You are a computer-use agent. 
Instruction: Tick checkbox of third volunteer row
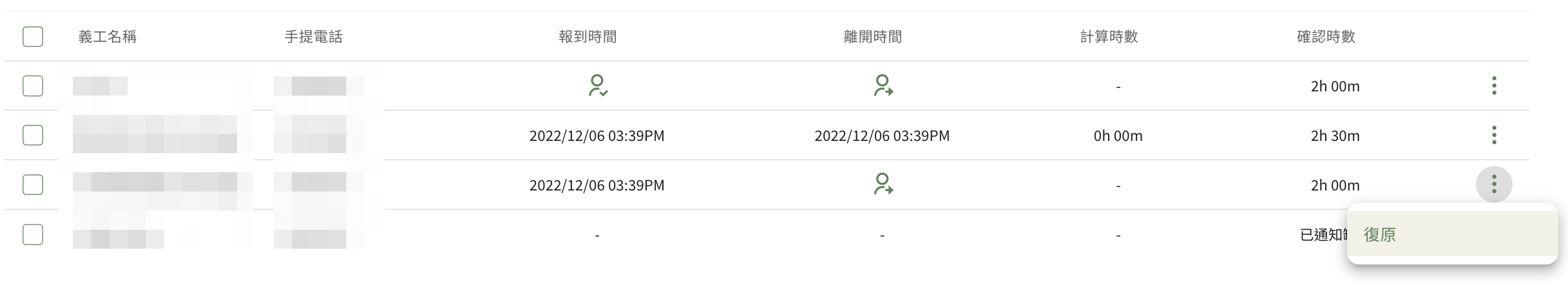[x=33, y=185]
